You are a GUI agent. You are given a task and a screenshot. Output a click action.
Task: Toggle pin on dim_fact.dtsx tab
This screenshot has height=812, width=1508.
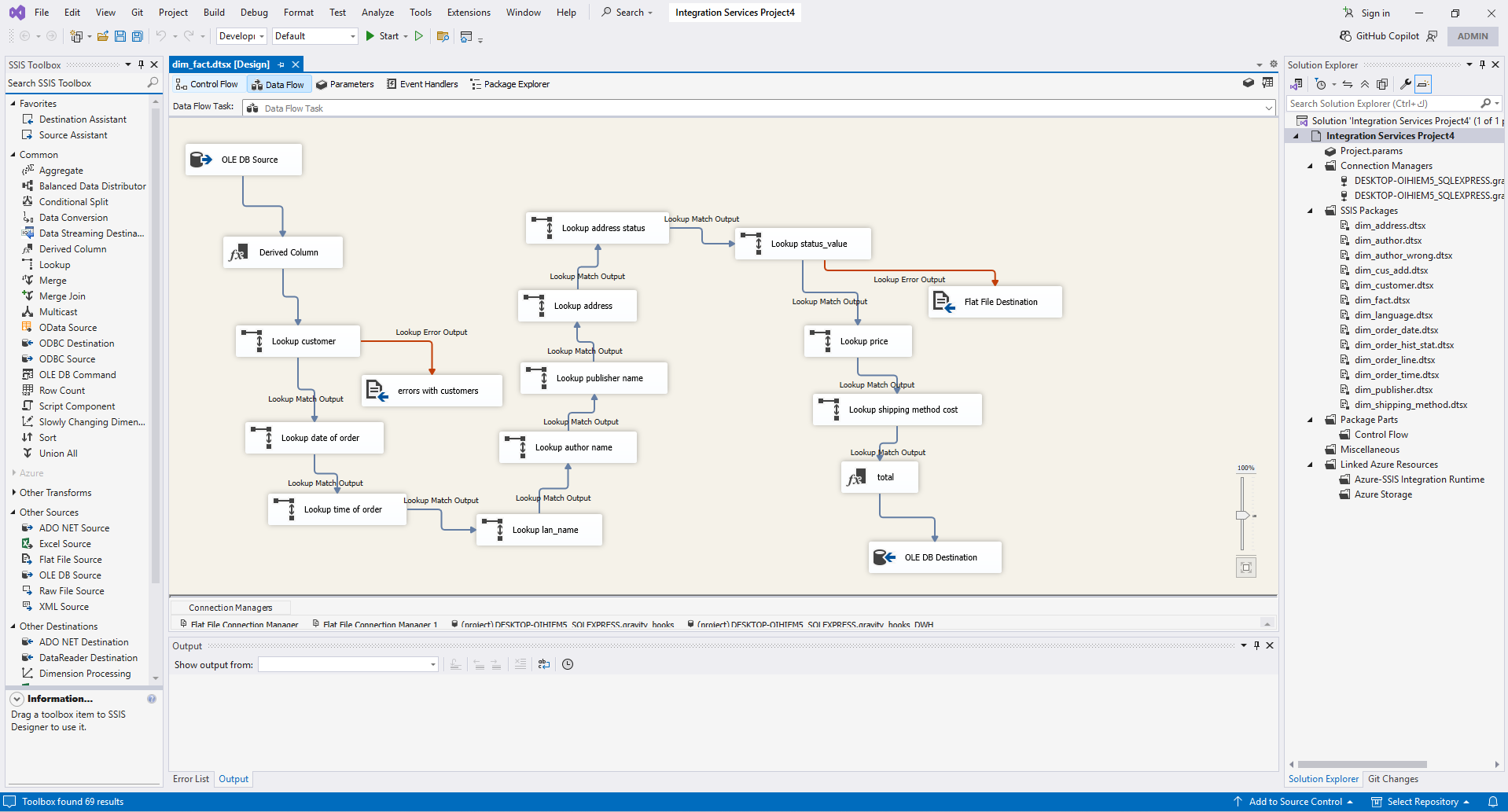(x=281, y=64)
